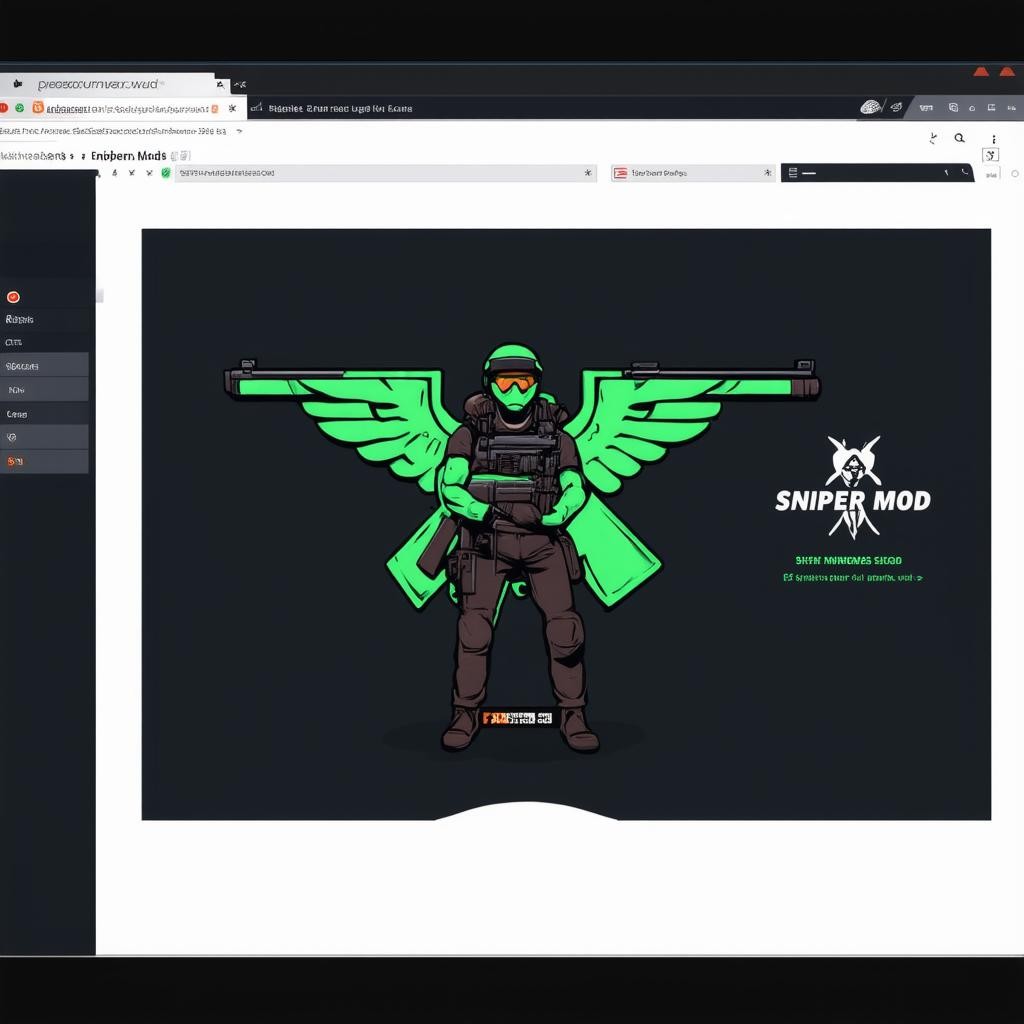Click the shell-shaped icon in top dark bar
This screenshot has width=1024, height=1024.
[x=870, y=108]
